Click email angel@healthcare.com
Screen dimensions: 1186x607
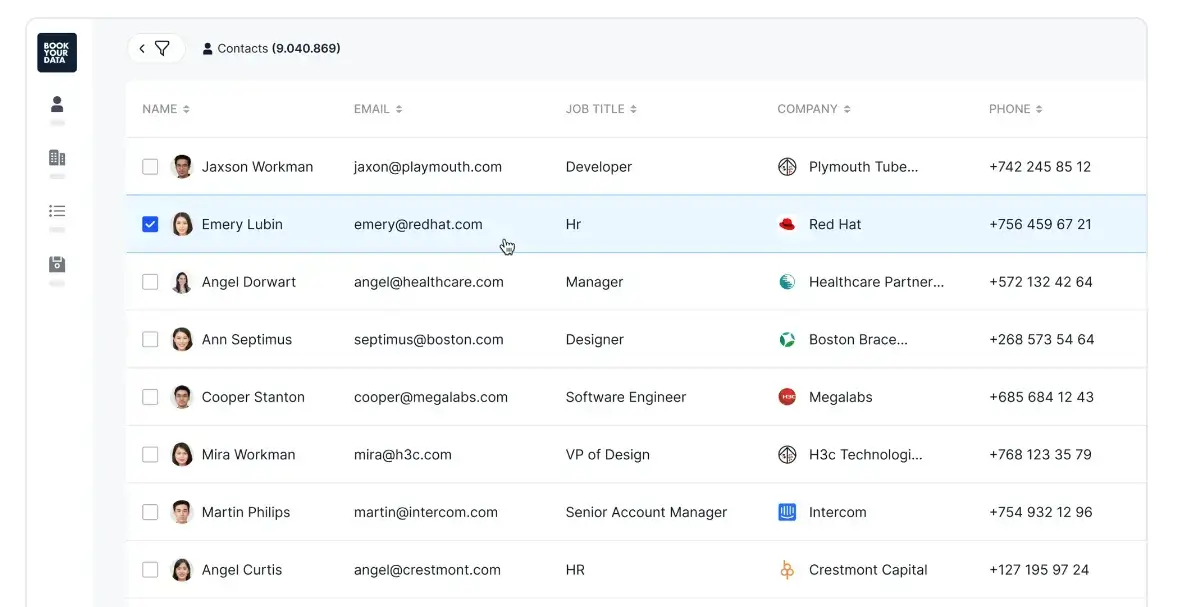428,282
